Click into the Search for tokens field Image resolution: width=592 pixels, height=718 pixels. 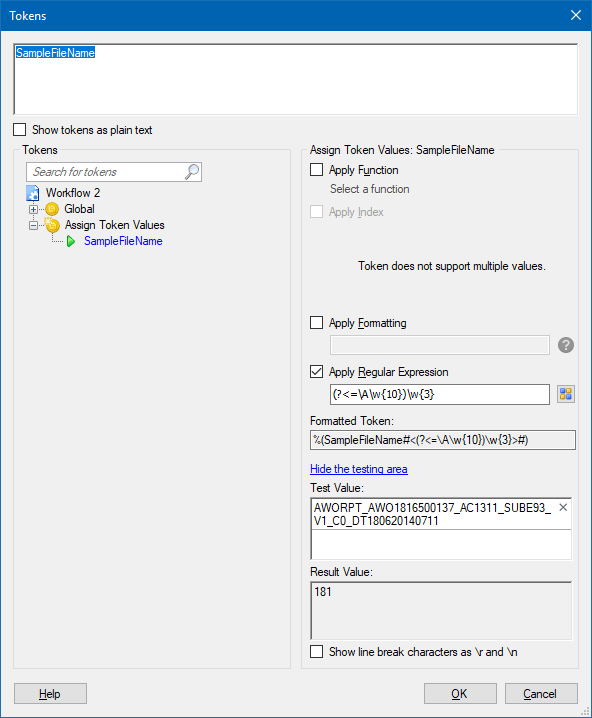click(106, 172)
